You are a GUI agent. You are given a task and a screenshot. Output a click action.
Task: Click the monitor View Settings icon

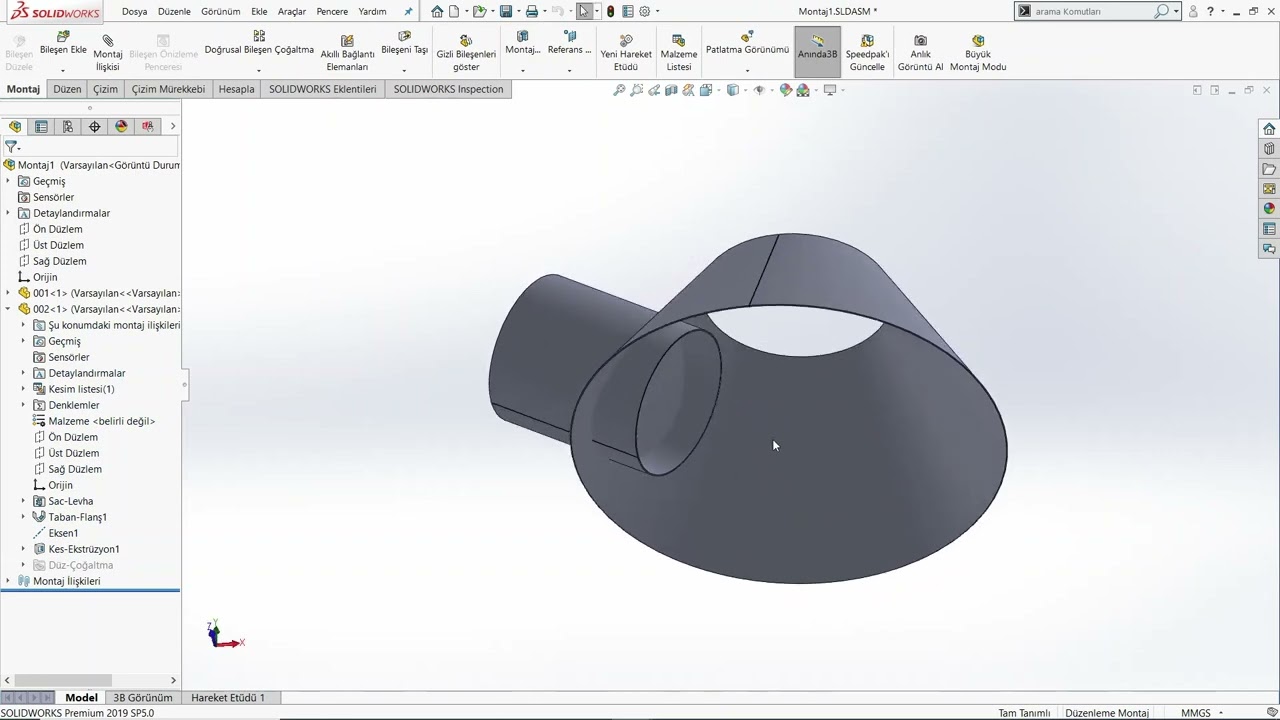(x=829, y=90)
